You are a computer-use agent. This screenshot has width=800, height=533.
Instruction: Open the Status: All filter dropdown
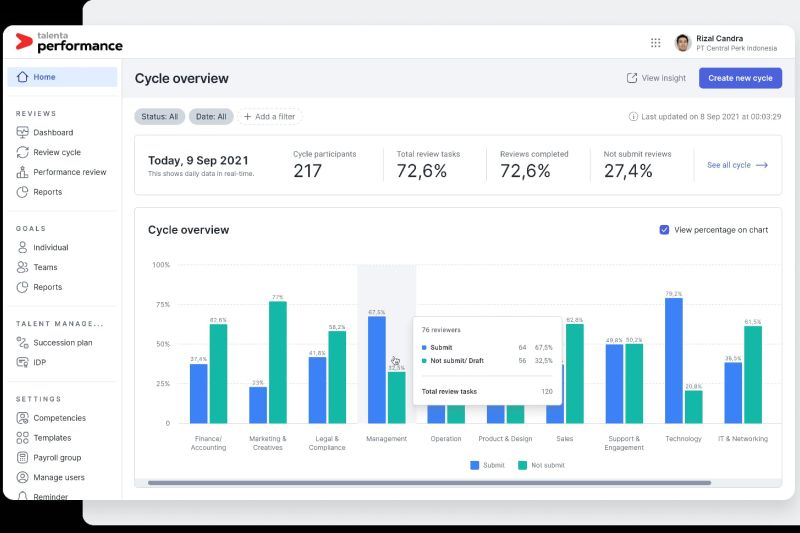pos(159,117)
